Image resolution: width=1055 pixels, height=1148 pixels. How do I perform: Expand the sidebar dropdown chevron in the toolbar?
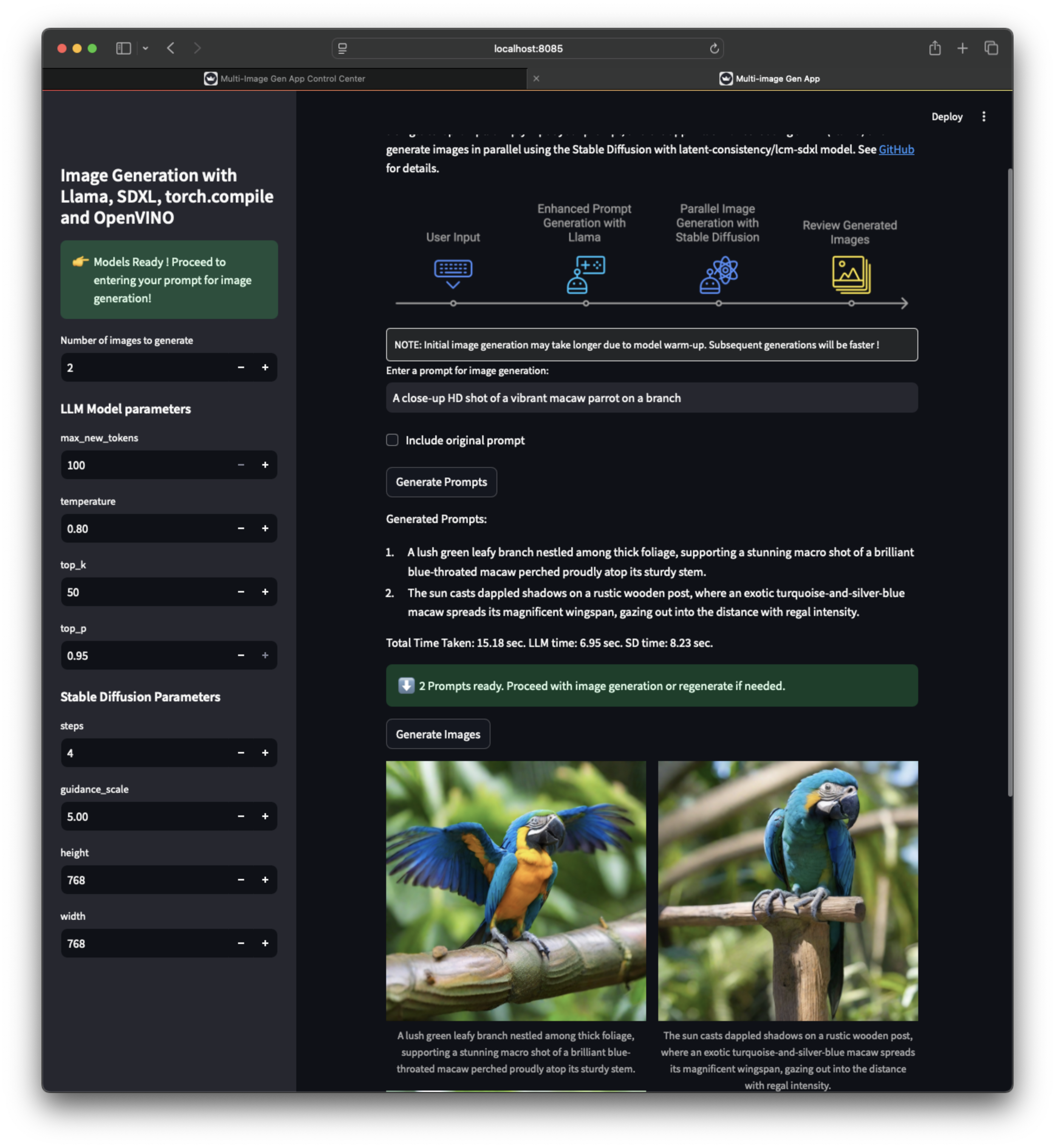145,48
